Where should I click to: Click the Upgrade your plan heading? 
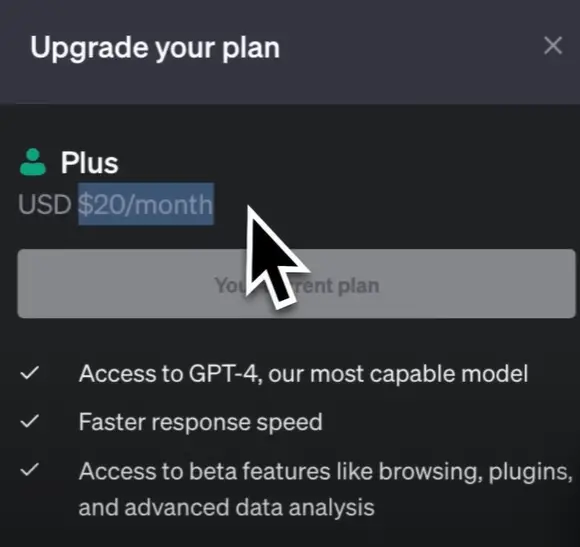coord(155,48)
